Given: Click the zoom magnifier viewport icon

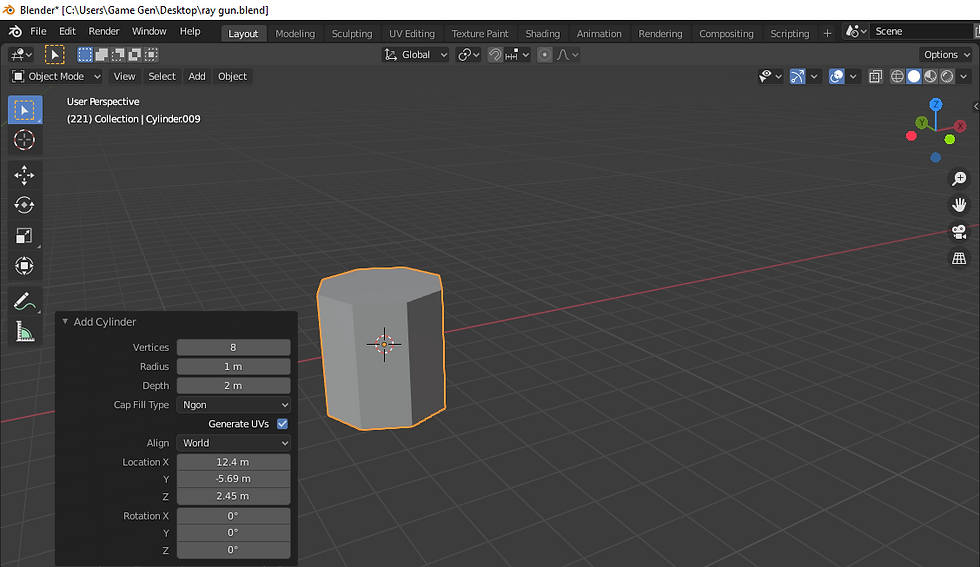Looking at the screenshot, I should [x=959, y=179].
